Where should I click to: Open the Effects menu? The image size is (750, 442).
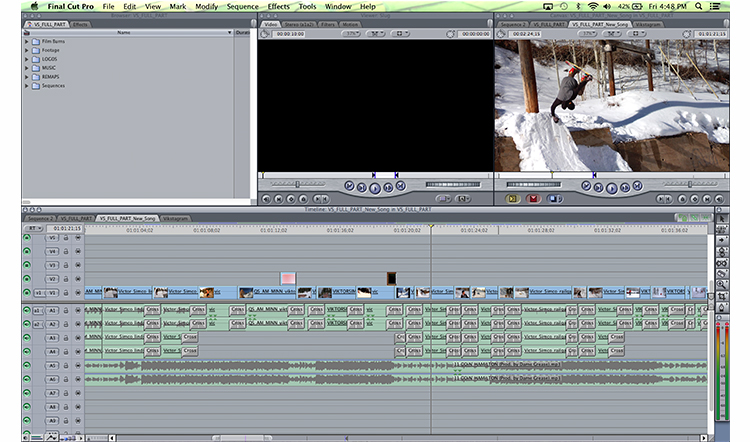[278, 6]
